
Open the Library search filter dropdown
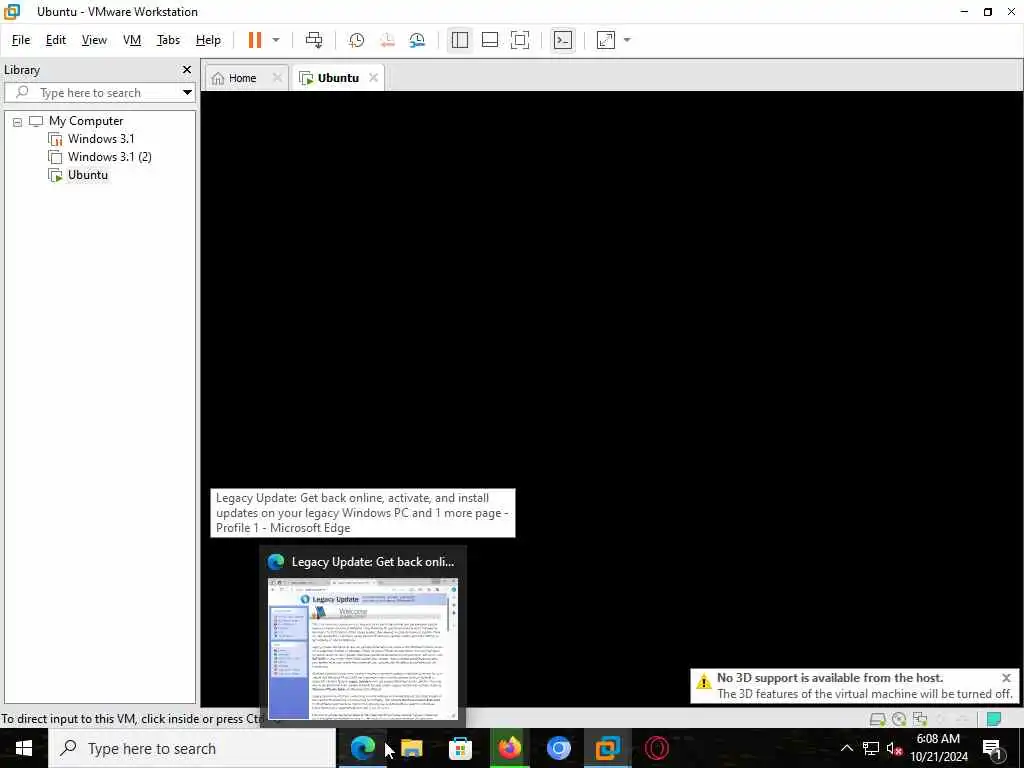[187, 93]
